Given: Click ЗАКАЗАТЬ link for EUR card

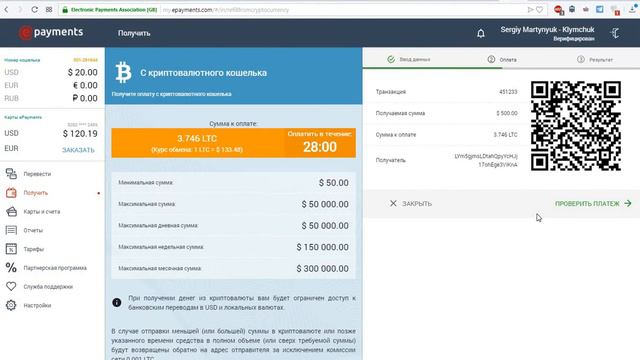Looking at the screenshot, I should (78, 150).
